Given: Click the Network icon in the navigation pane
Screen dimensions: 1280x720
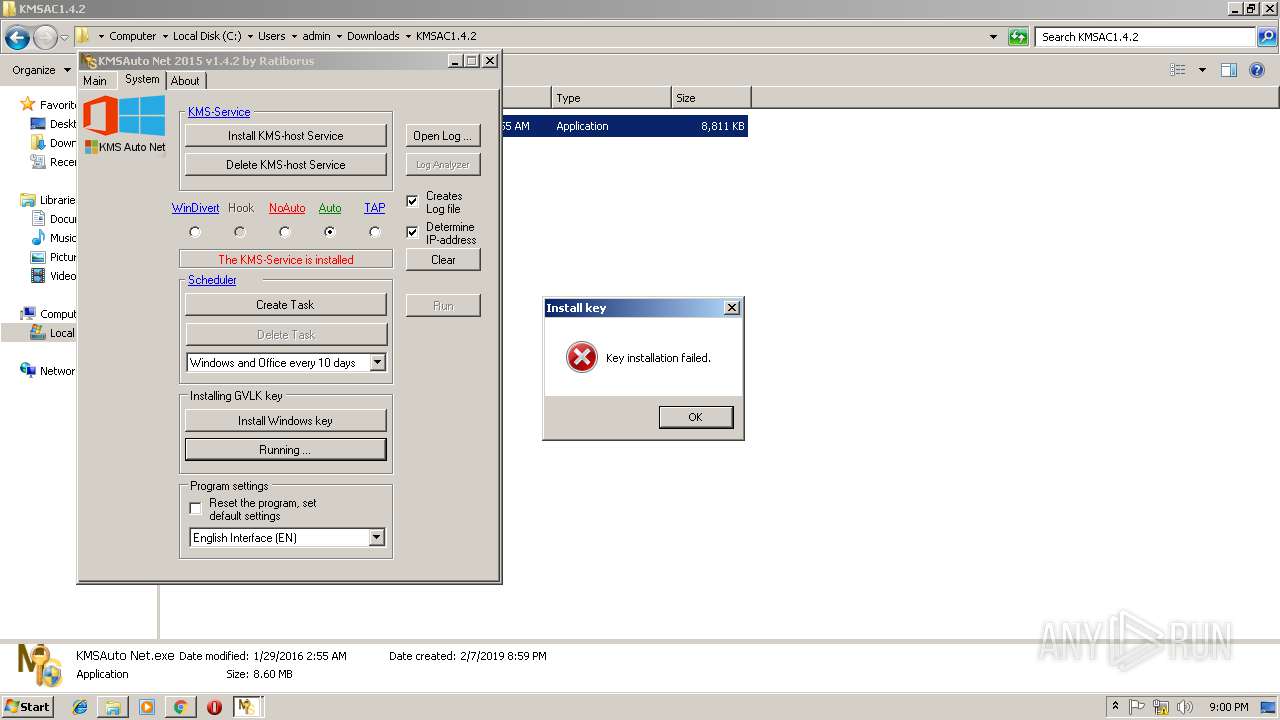Looking at the screenshot, I should point(28,370).
